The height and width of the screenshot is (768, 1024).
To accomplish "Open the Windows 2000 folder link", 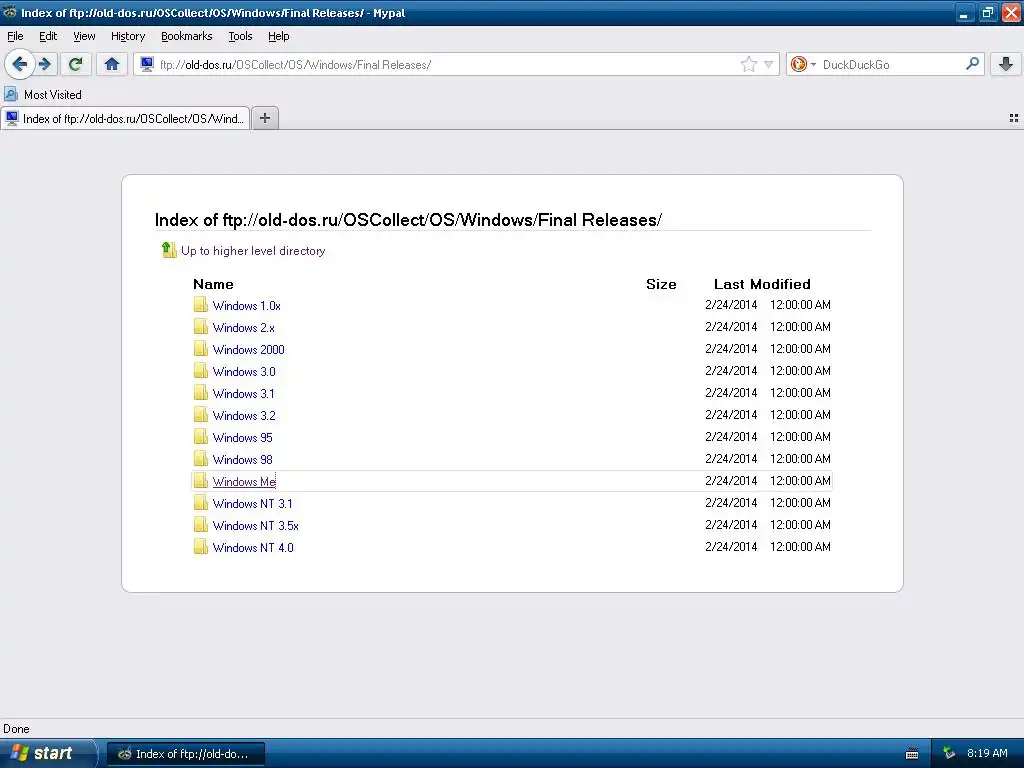I will (248, 349).
